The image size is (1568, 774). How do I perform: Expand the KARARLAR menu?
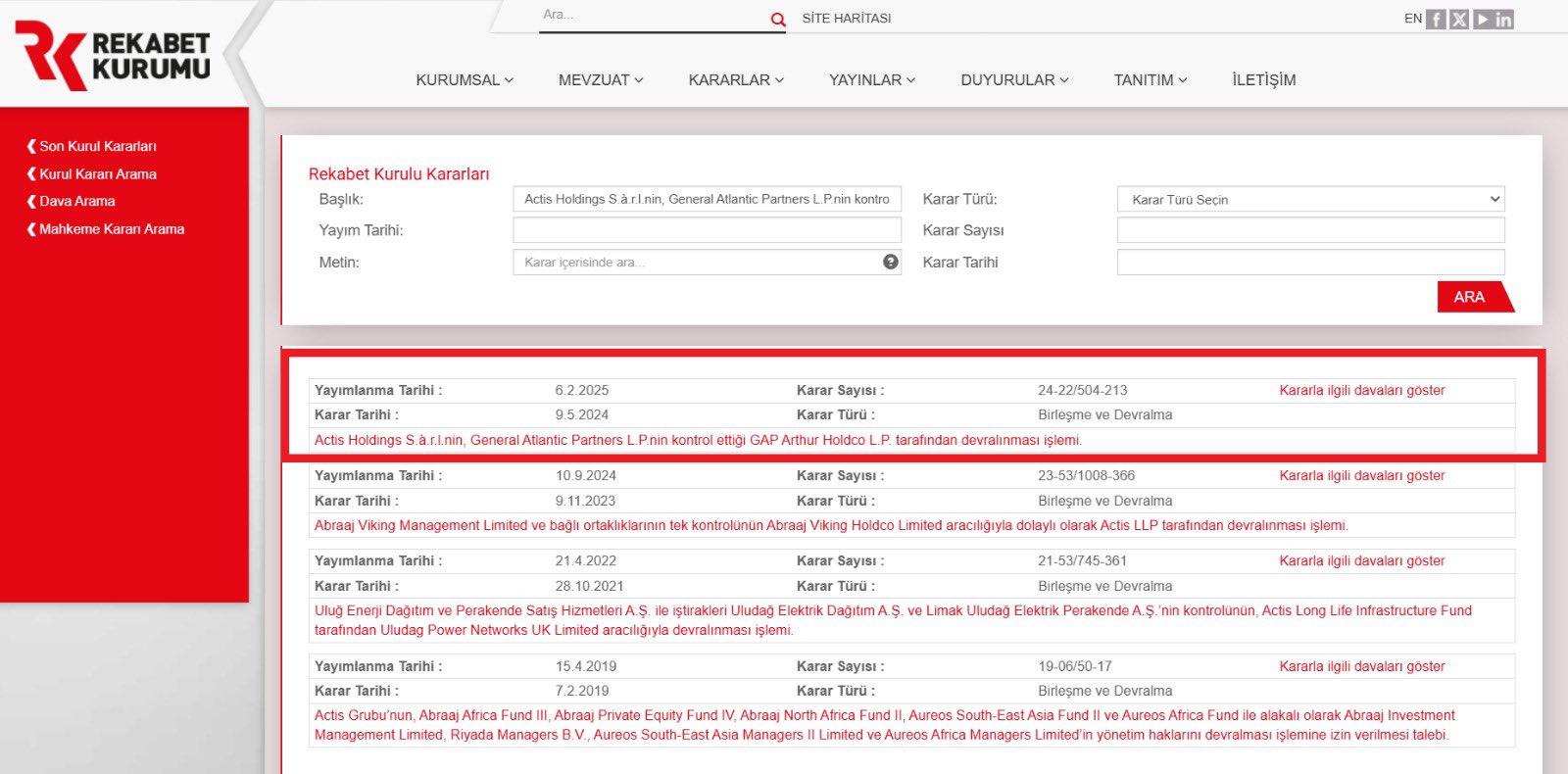click(x=736, y=80)
